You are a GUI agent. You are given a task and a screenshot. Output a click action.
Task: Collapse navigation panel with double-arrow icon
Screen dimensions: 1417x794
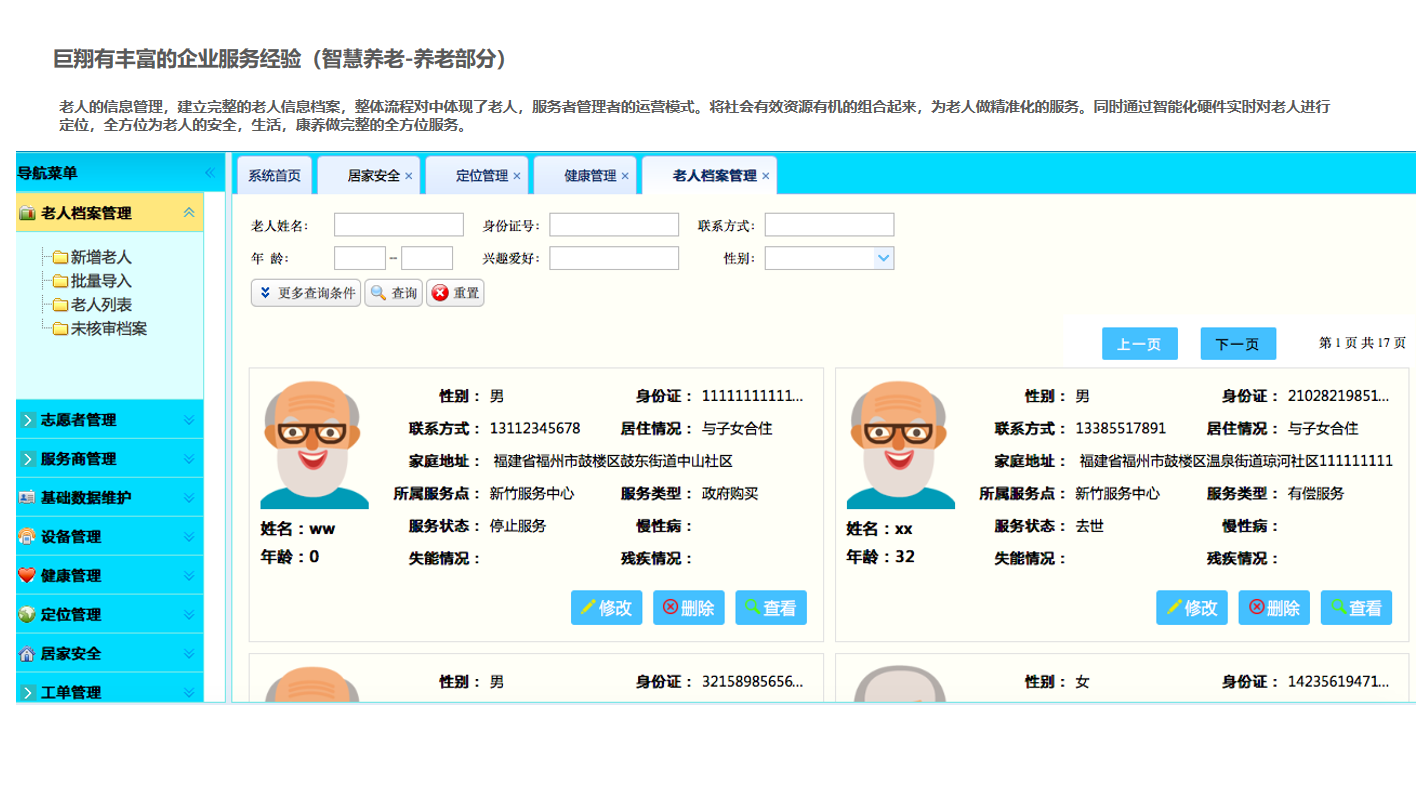point(210,173)
